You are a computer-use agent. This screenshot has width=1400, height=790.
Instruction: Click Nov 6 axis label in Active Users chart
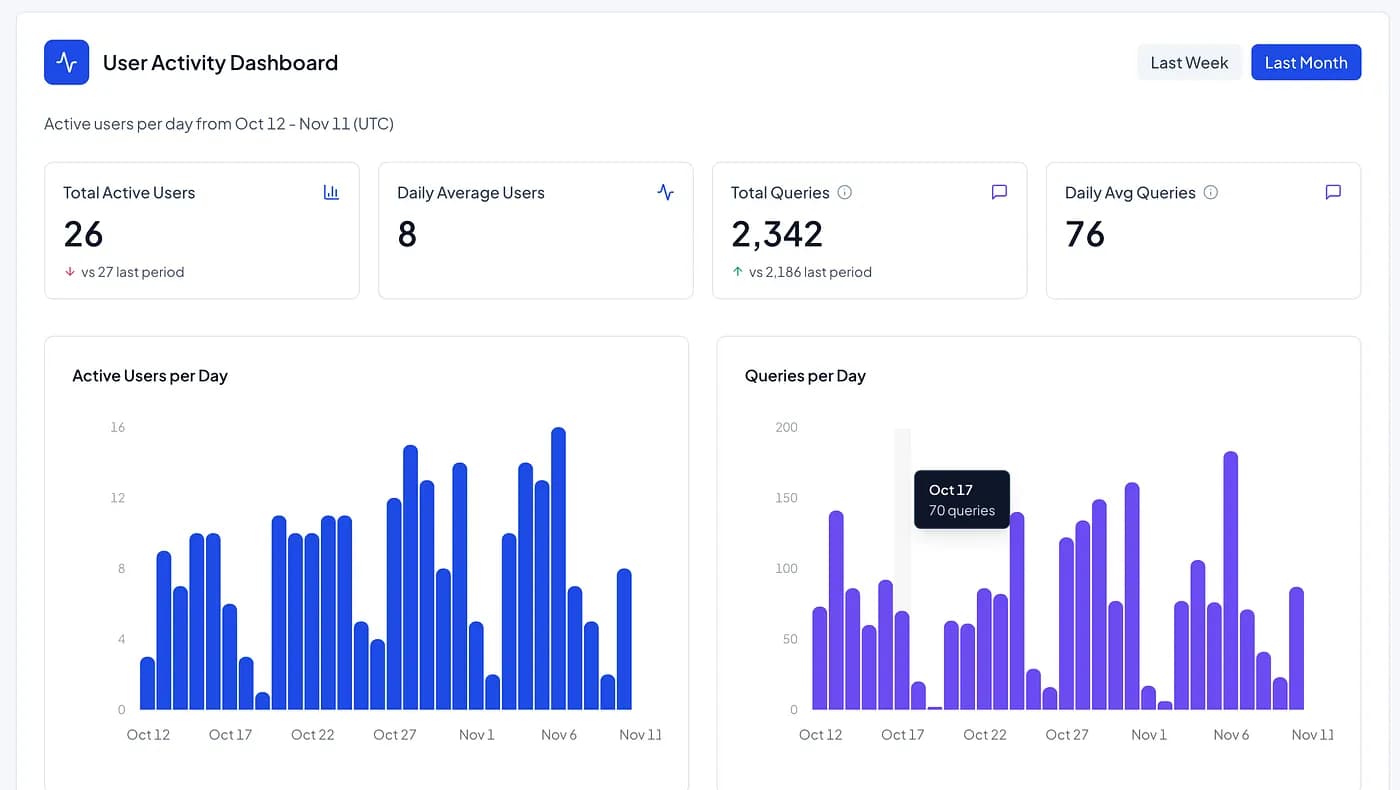click(559, 735)
